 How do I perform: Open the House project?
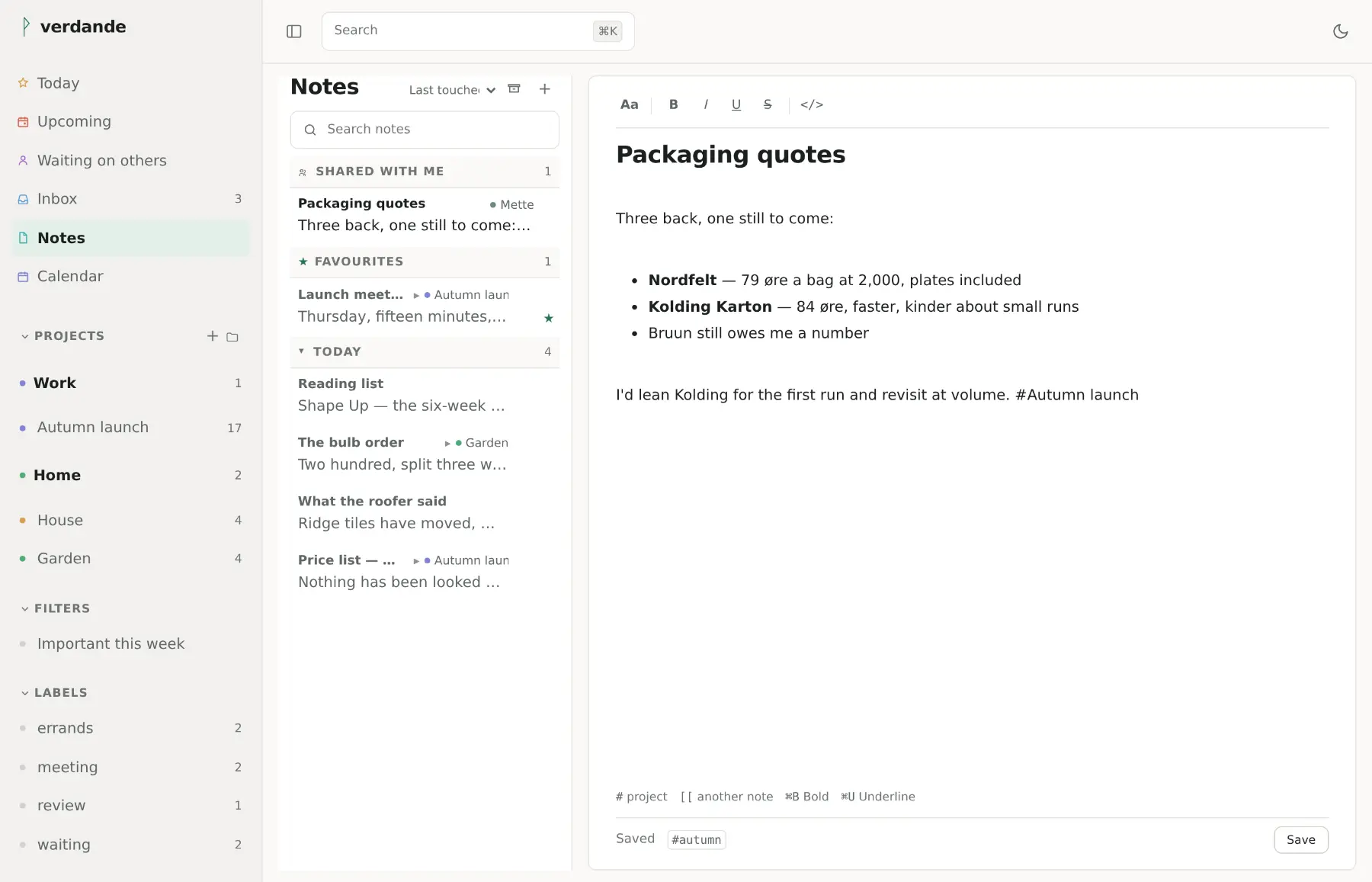click(x=130, y=520)
